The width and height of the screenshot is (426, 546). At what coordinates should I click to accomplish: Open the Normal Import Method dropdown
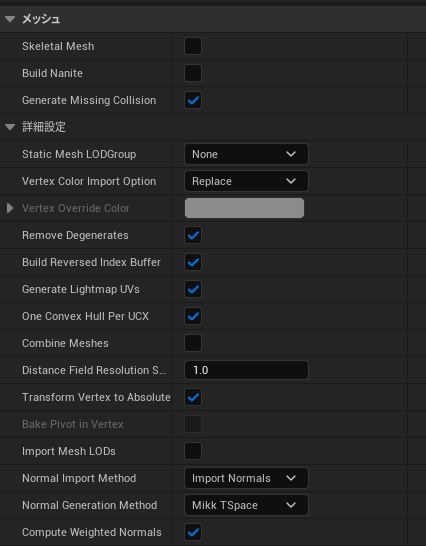pyautogui.click(x=246, y=478)
